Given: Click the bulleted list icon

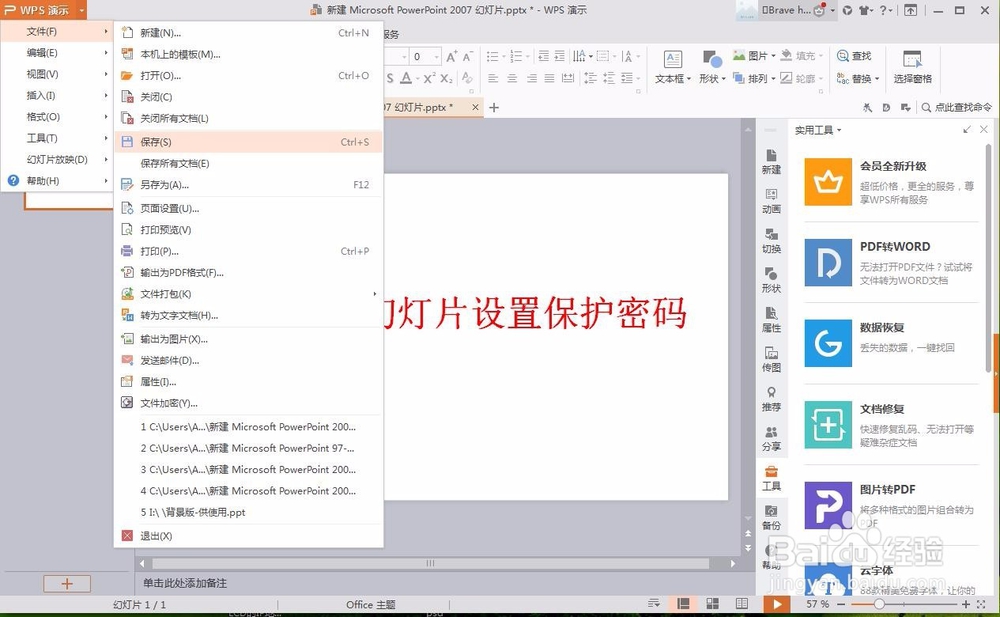Looking at the screenshot, I should pyautogui.click(x=492, y=56).
